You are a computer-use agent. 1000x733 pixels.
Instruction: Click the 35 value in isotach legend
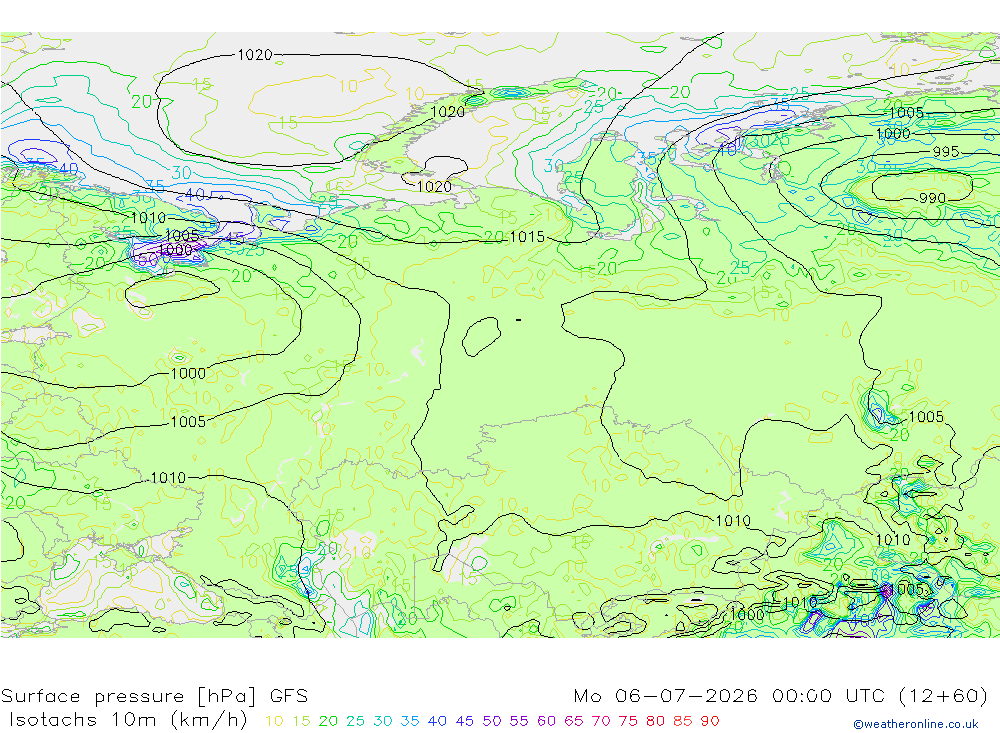(409, 721)
